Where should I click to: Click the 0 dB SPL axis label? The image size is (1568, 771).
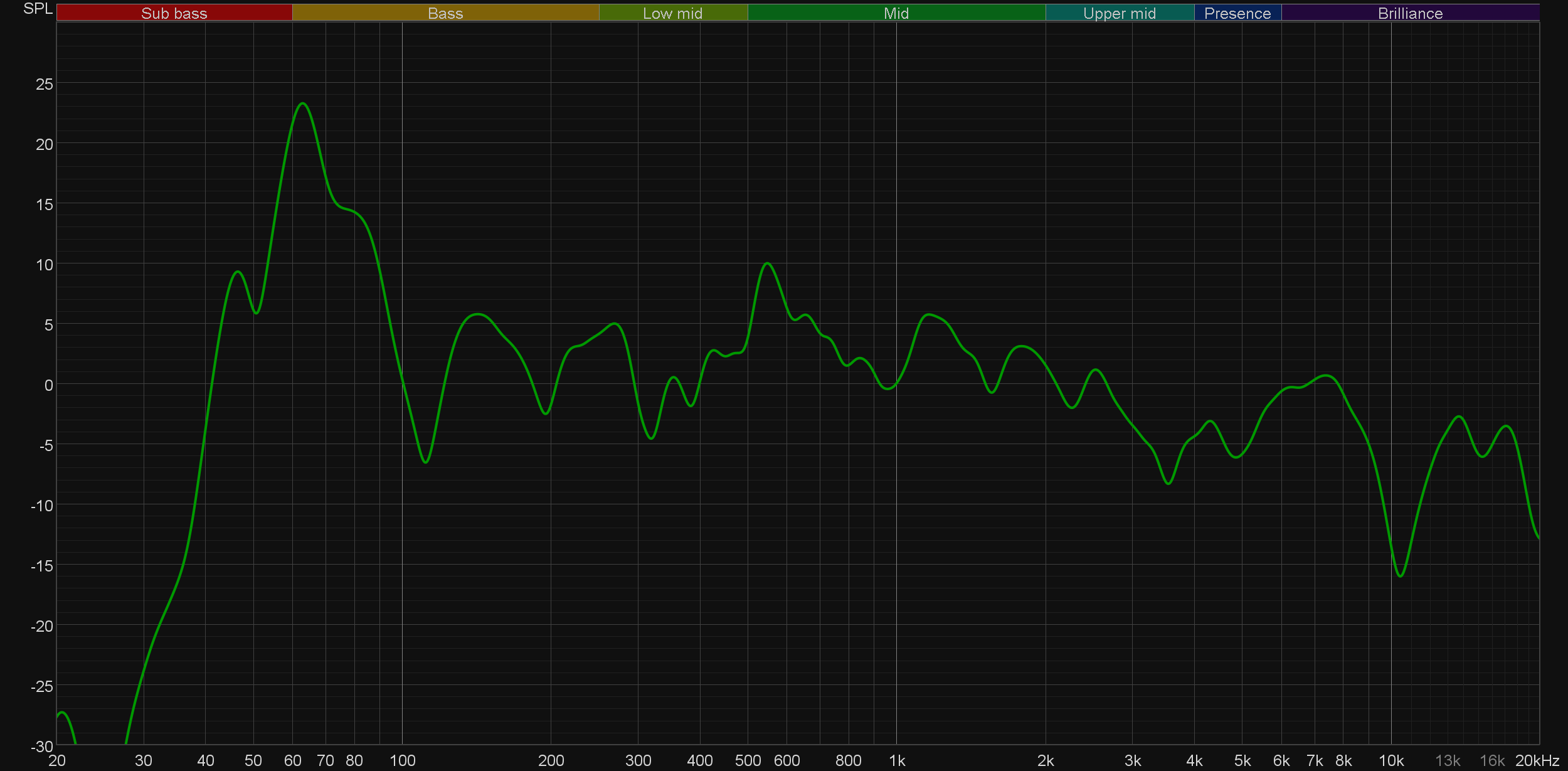[48, 385]
